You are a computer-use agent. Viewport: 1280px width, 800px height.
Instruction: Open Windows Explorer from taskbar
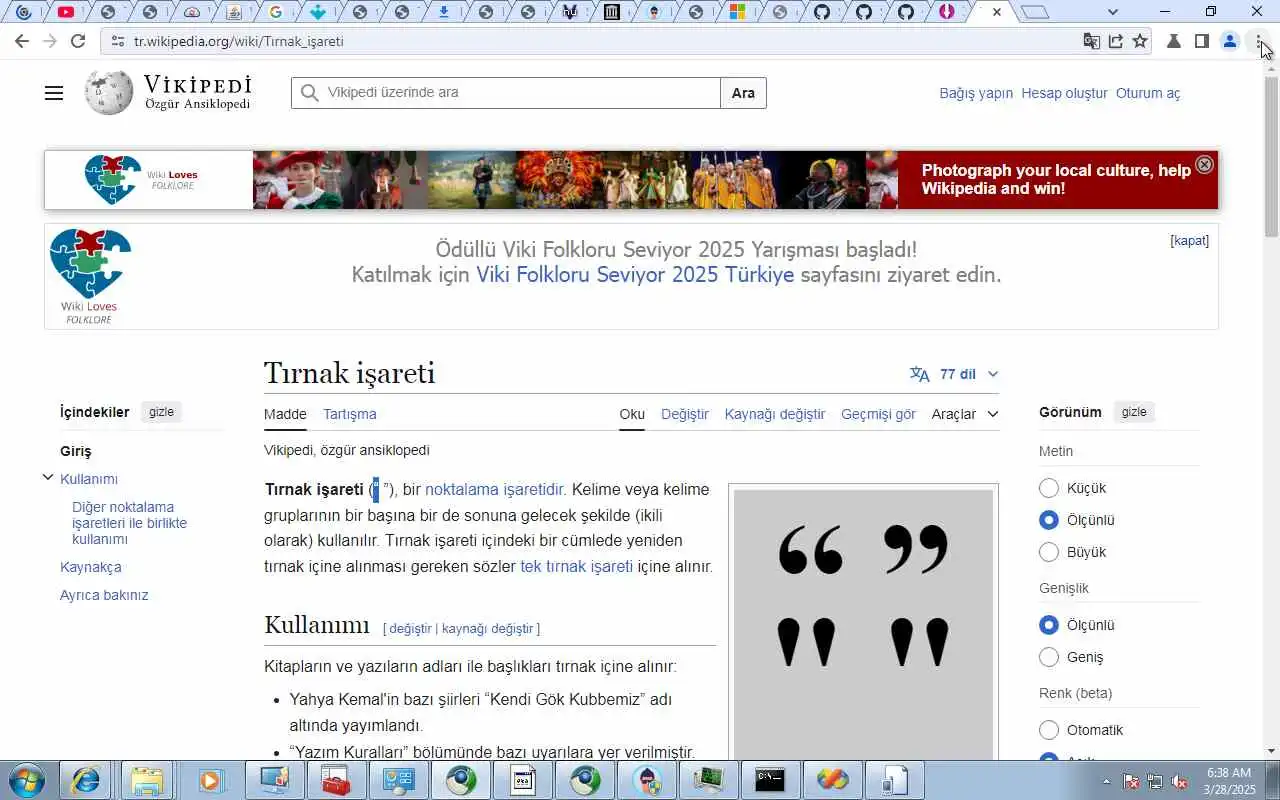[x=147, y=780]
